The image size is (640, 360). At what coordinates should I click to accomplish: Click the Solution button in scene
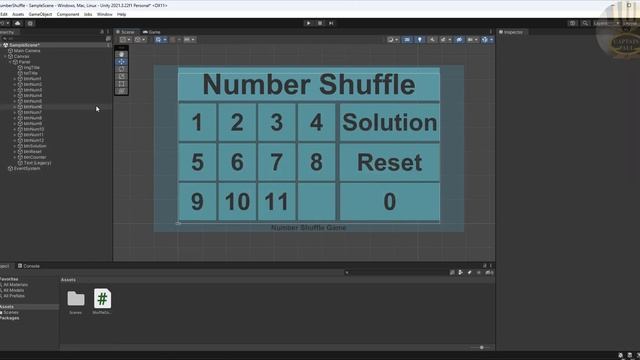389,122
